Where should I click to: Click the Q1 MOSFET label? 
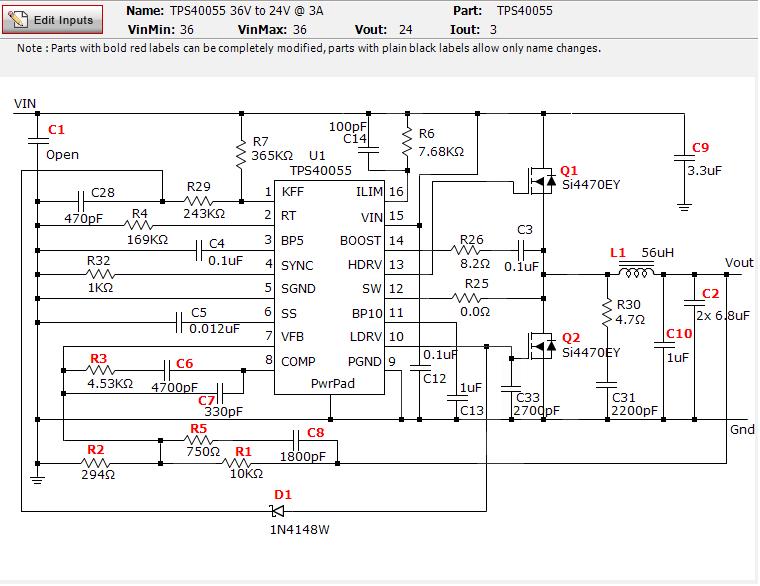[569, 171]
